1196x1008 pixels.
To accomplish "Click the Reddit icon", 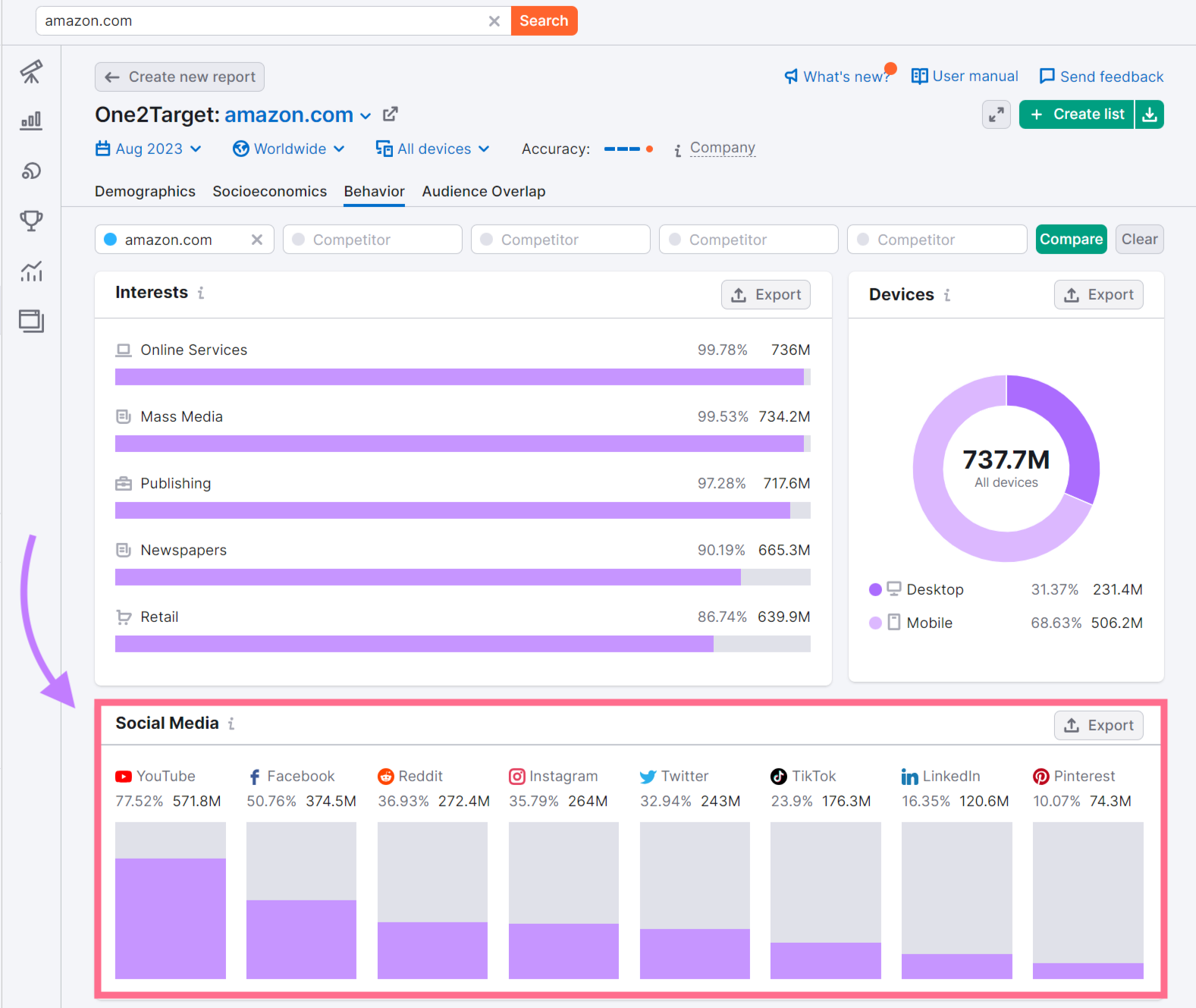I will (x=386, y=777).
